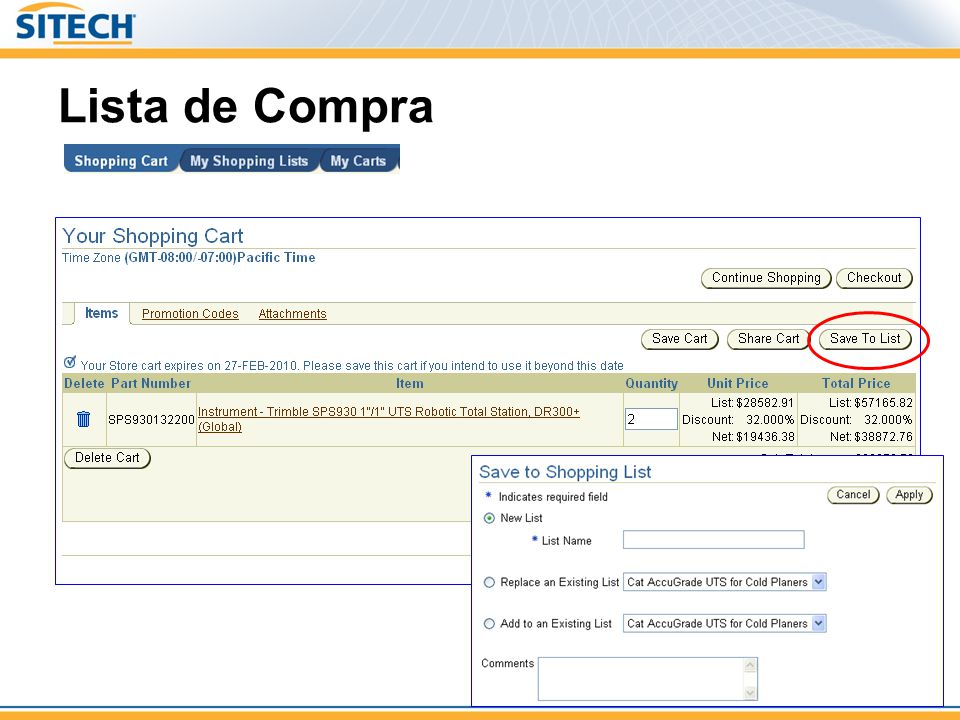
Task: Click the Quantity column header
Action: [651, 383]
